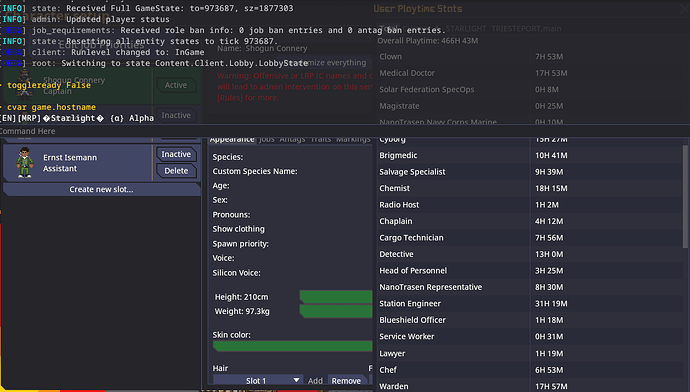Screen dimensions: 690x392
Task: Click the 'Show clothing' label
Action: (239, 229)
